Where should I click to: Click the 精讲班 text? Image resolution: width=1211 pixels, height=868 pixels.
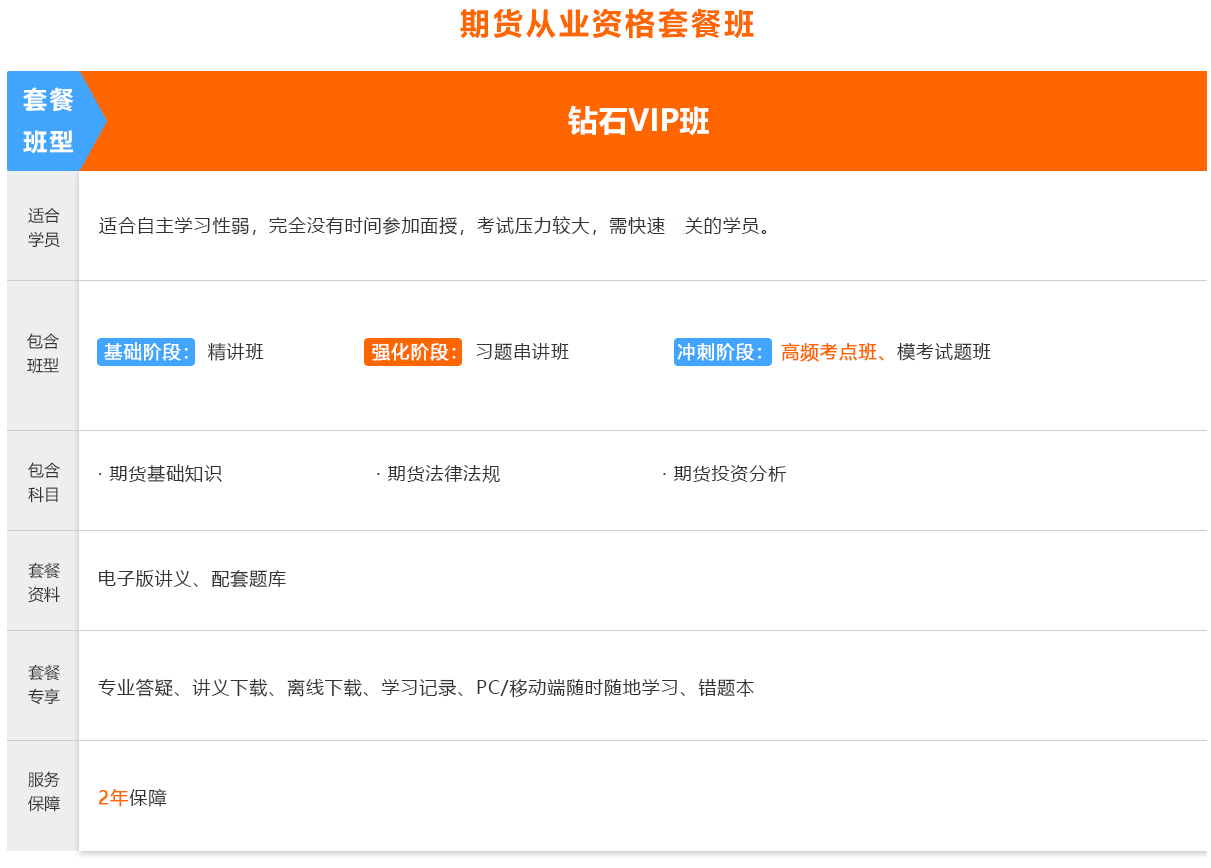(x=236, y=352)
